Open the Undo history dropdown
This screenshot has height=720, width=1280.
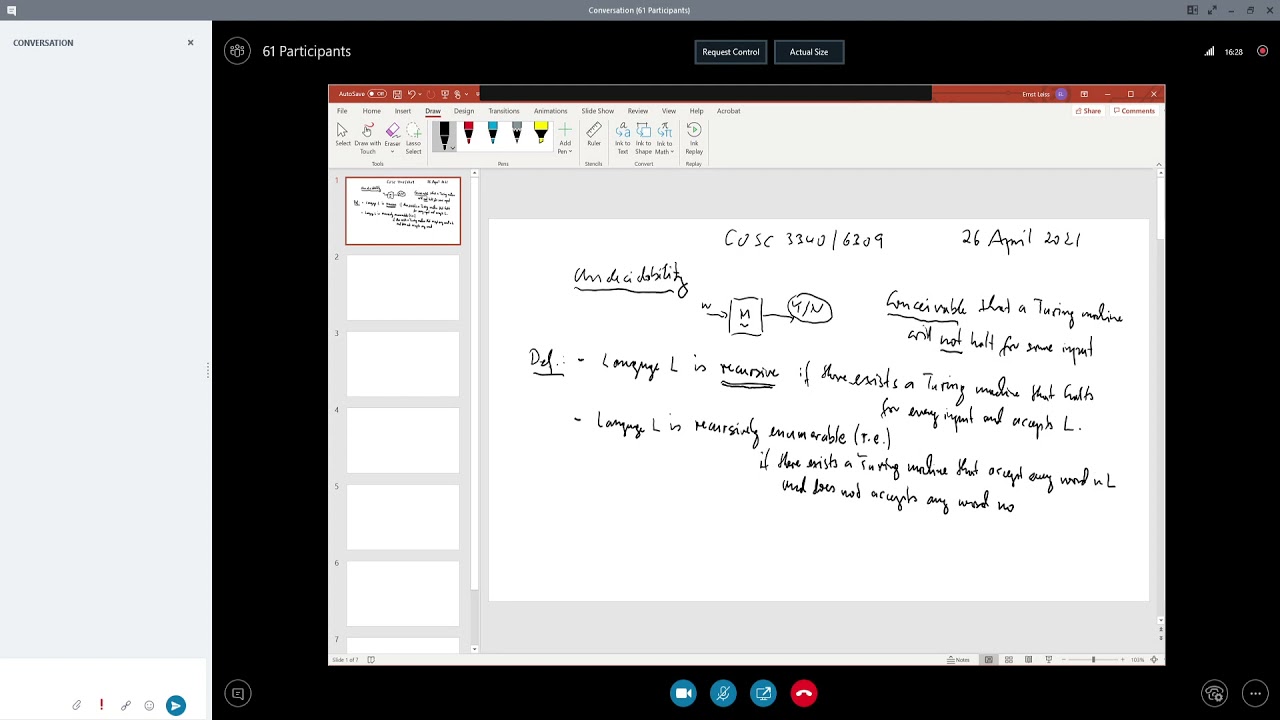click(x=419, y=94)
